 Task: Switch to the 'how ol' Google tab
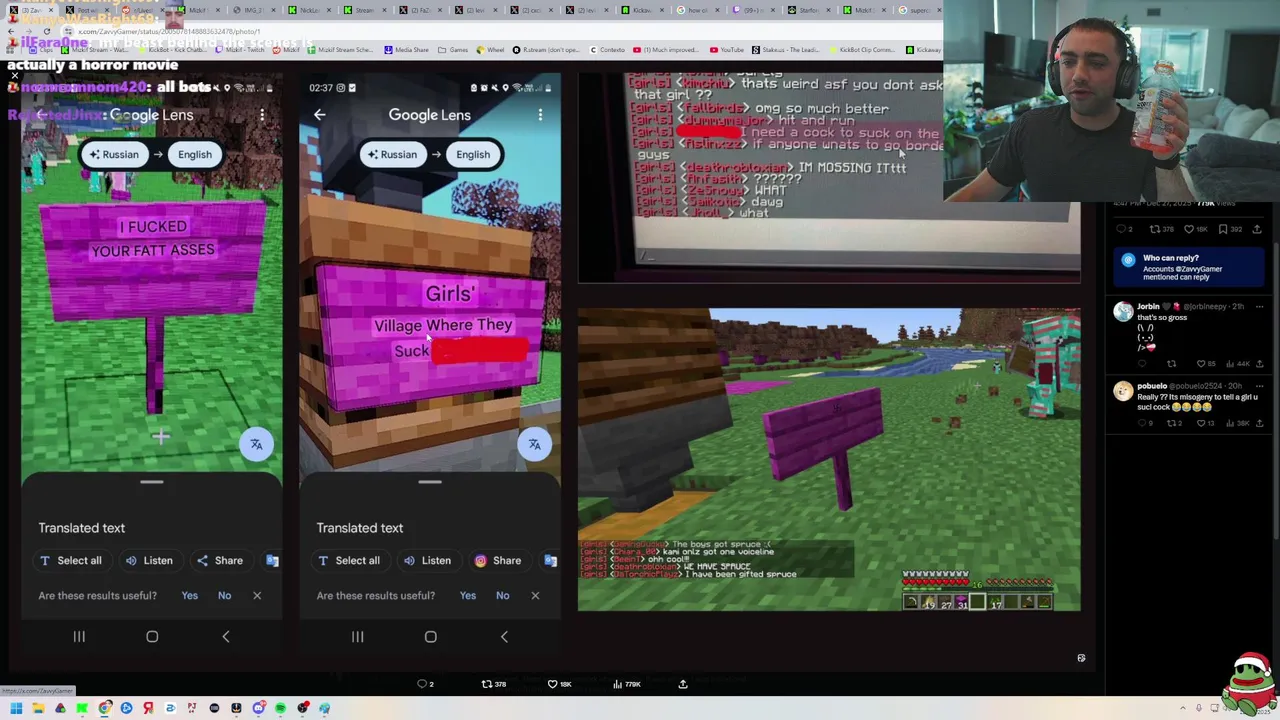coord(697,10)
